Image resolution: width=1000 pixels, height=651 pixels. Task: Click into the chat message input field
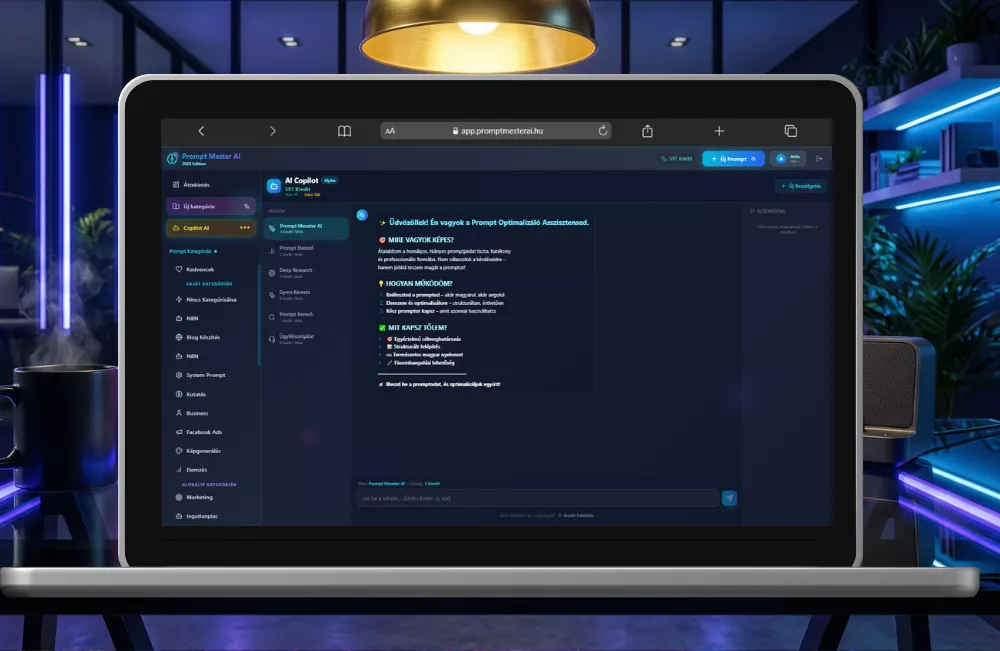pos(537,498)
